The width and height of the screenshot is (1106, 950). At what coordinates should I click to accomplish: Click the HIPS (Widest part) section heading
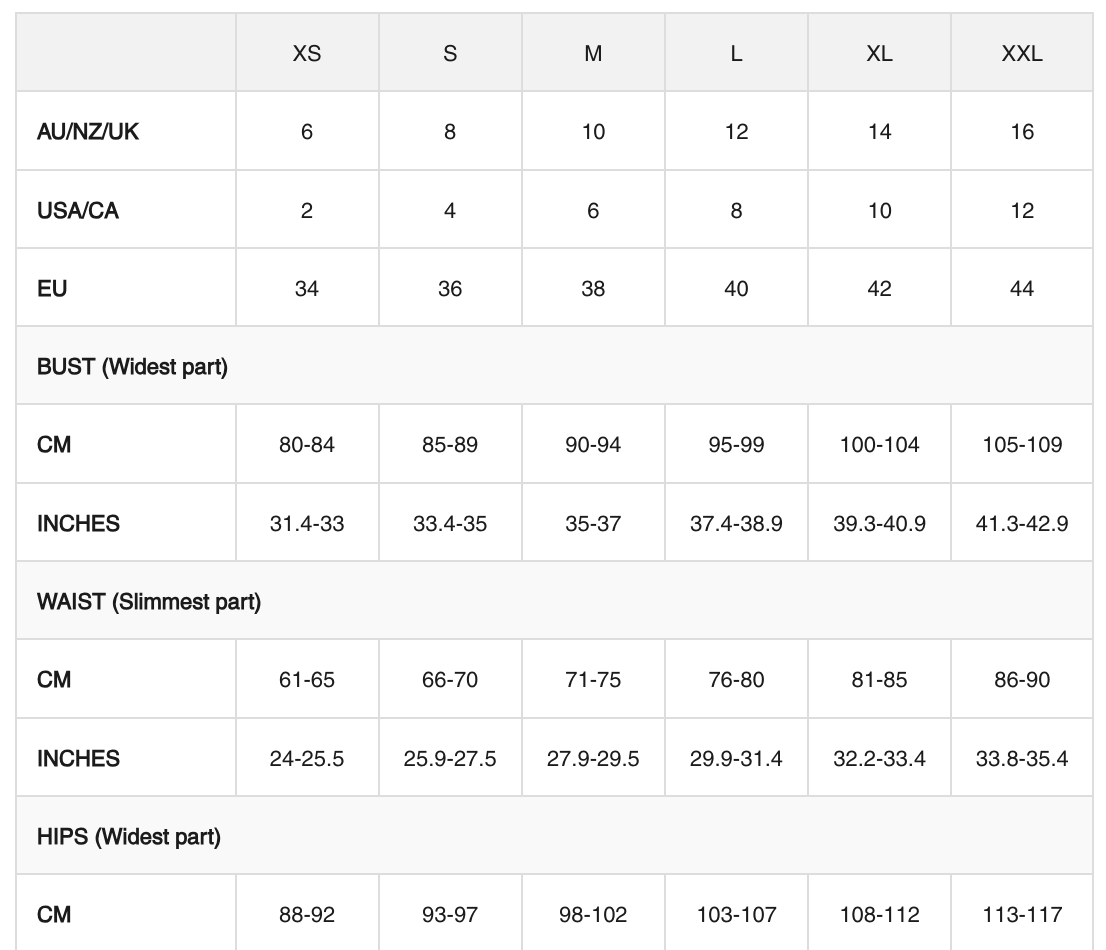(x=129, y=837)
